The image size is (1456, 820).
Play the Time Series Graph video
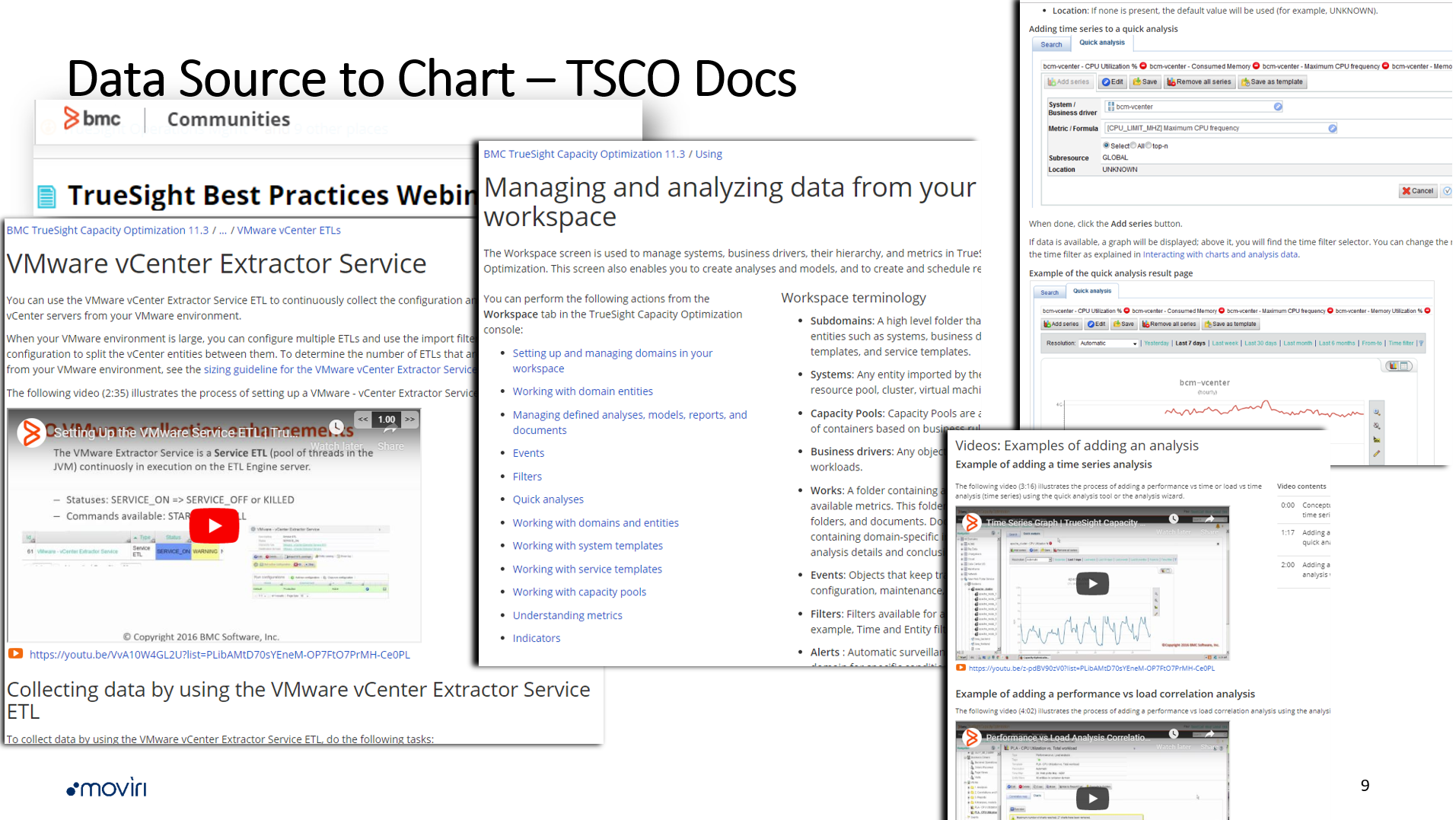[x=1092, y=584]
